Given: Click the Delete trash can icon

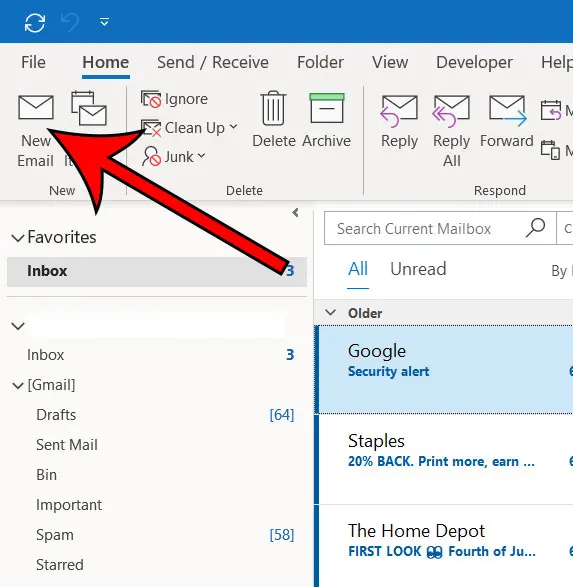Looking at the screenshot, I should (x=274, y=108).
